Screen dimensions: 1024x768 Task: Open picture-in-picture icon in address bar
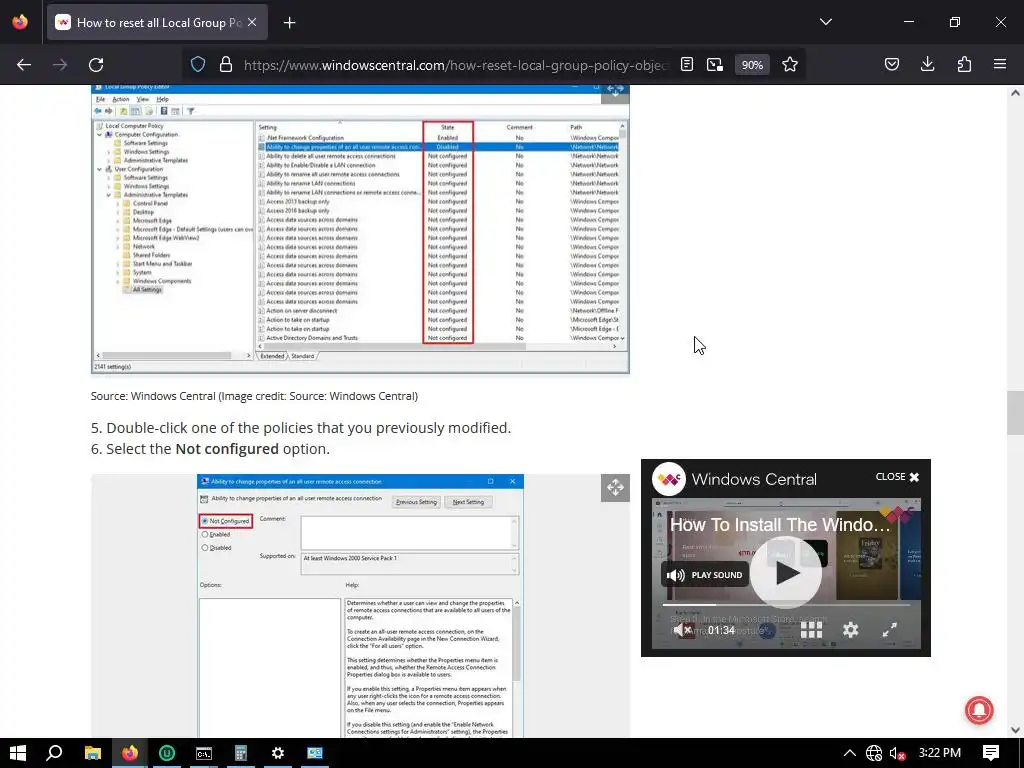click(715, 65)
